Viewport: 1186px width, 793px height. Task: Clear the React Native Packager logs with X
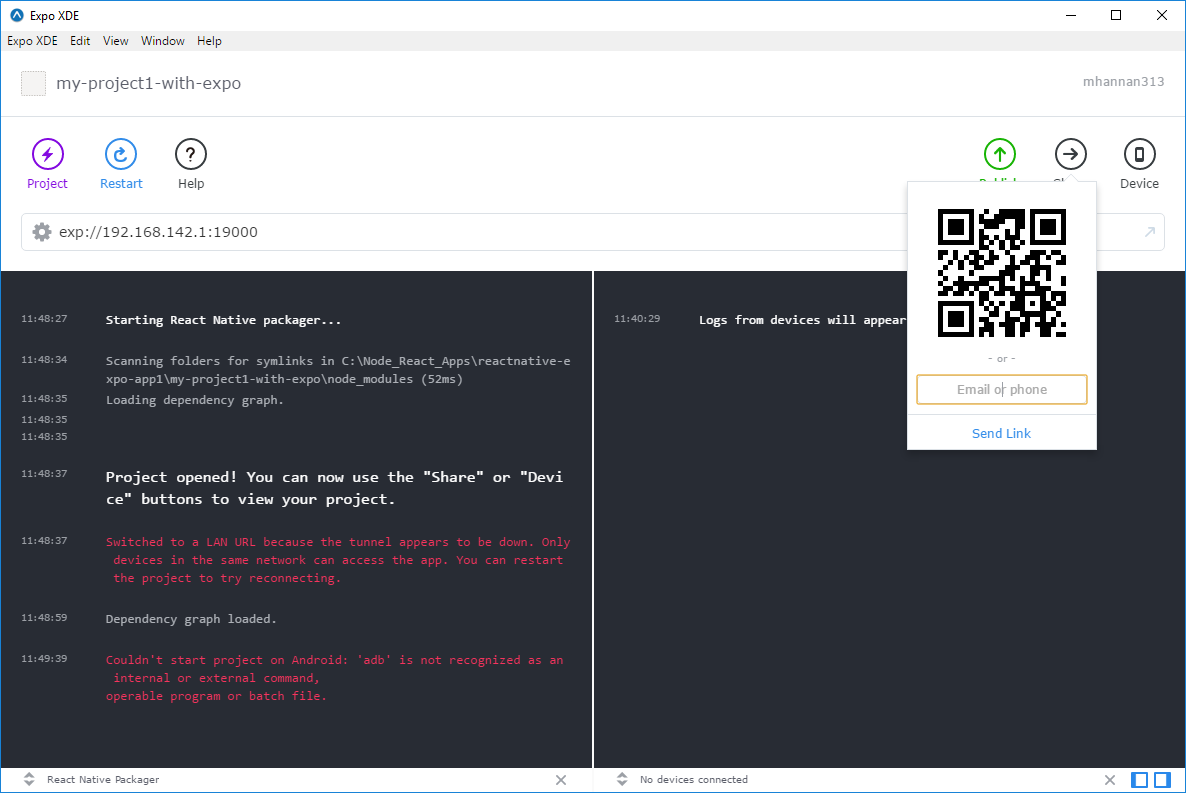pos(560,780)
